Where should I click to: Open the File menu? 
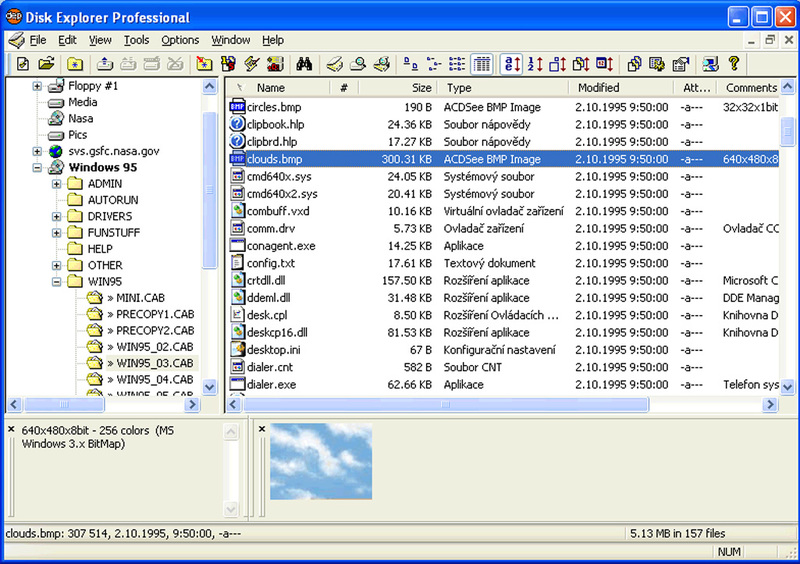(x=38, y=40)
